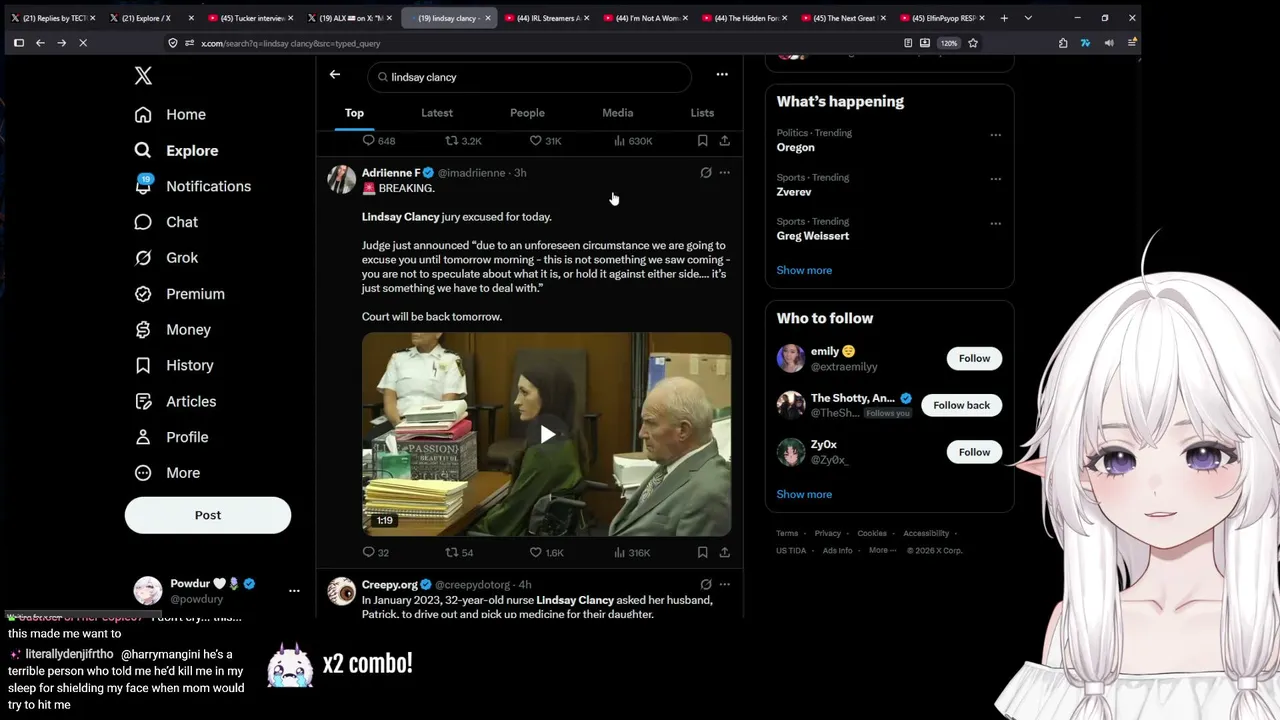This screenshot has width=1280, height=720.
Task: Follow emily @extraemilyy
Action: pos(974,358)
